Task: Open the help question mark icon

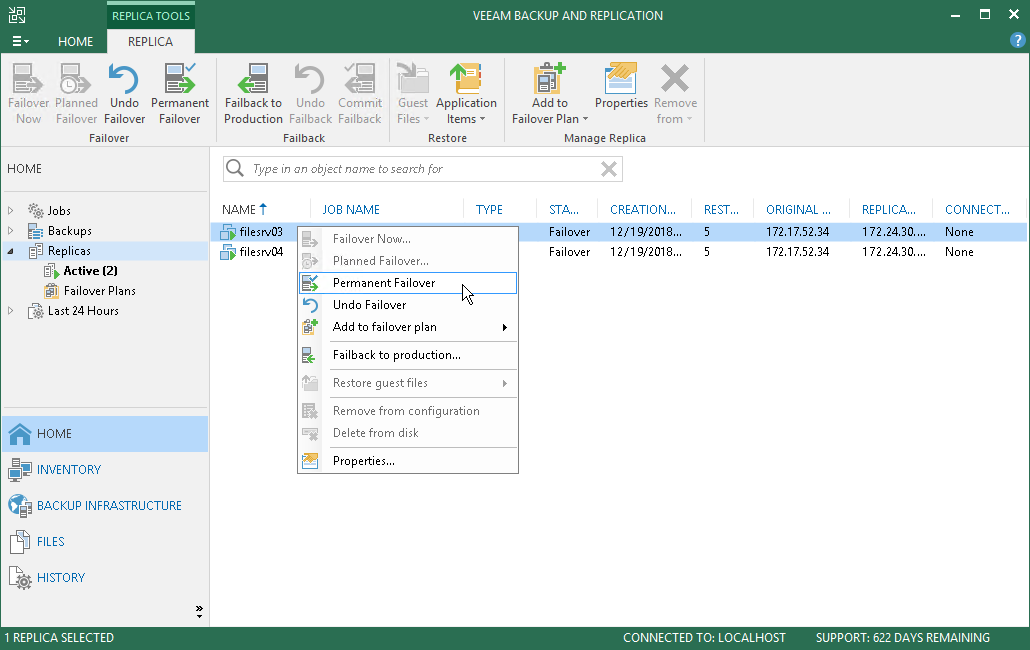Action: 1017,41
